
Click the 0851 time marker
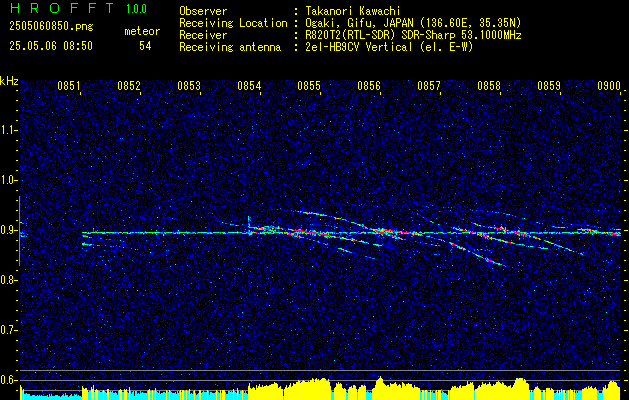pyautogui.click(x=69, y=85)
